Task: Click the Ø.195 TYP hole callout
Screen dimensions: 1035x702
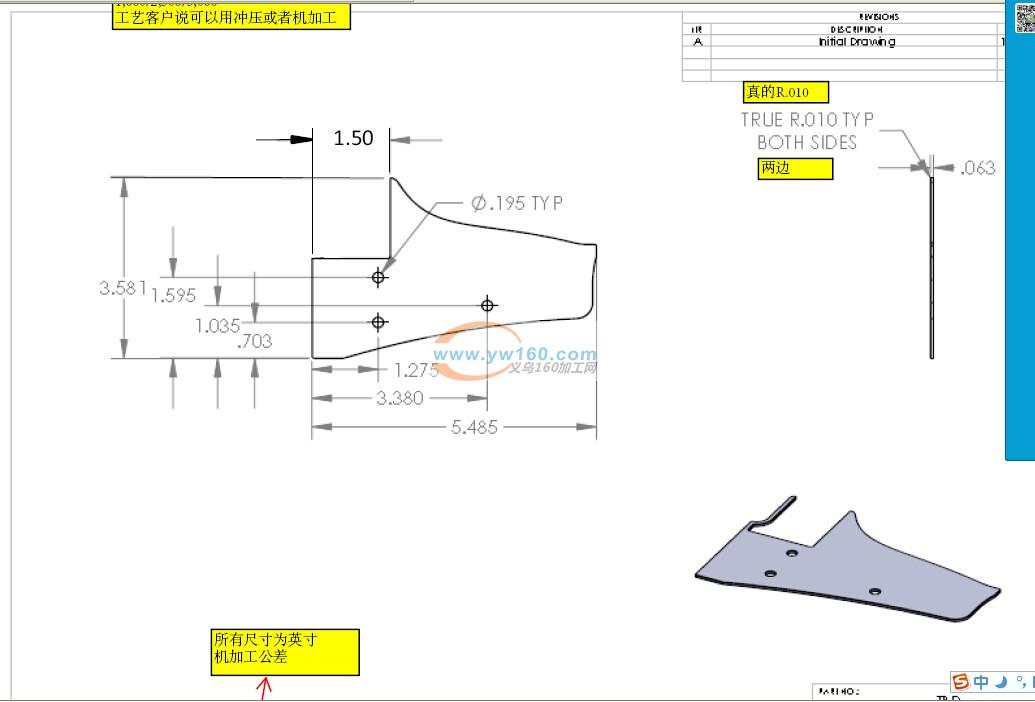Action: point(517,203)
